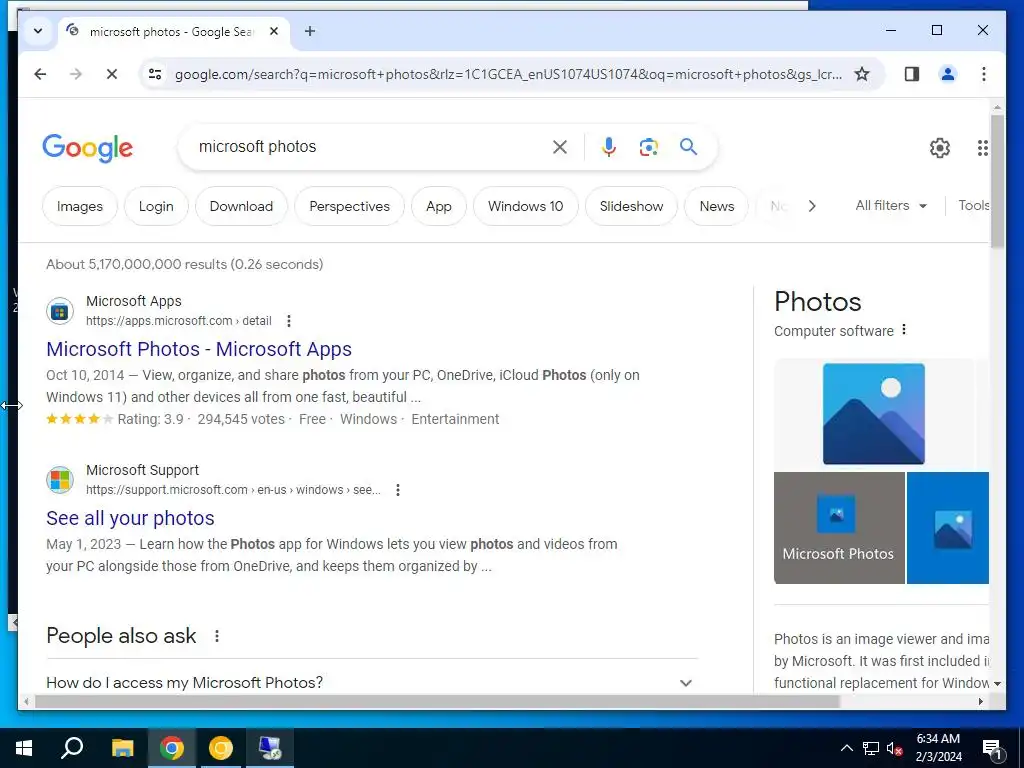Open Microsoft Photos - Microsoft Apps result
Screen dimensions: 1024x768
[x=199, y=349]
